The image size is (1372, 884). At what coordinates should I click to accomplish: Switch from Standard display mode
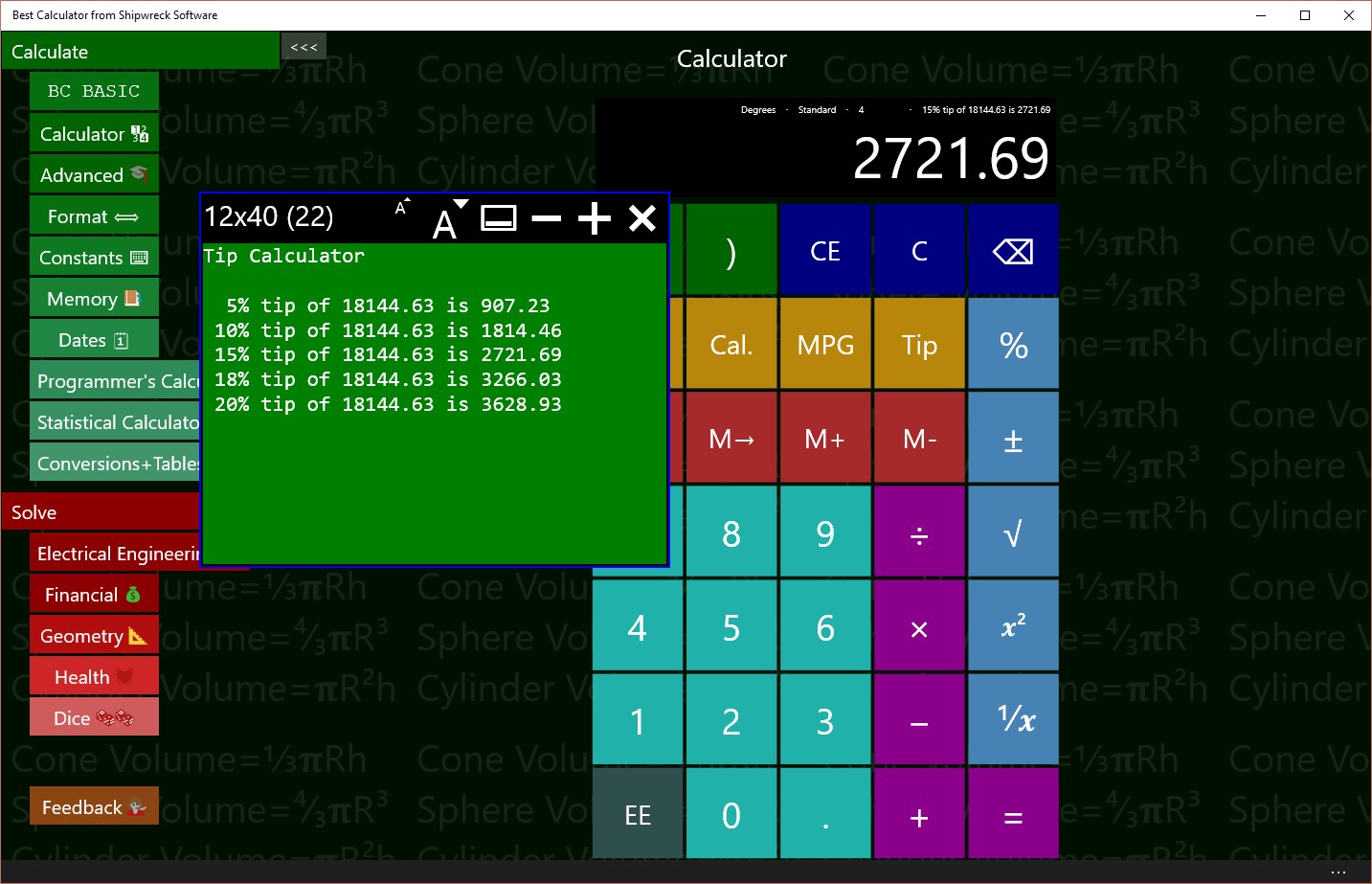pos(816,109)
